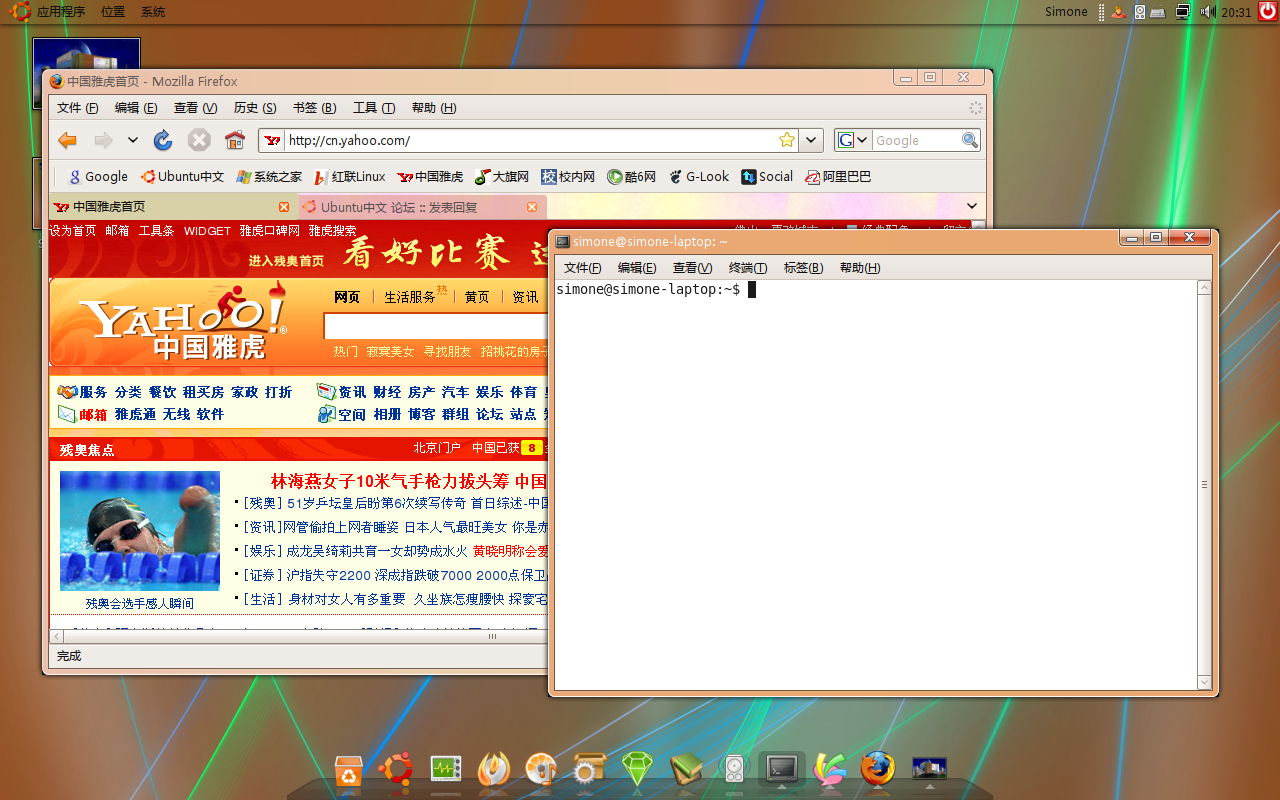
Task: Click the 雅虎通 link
Action: click(135, 414)
